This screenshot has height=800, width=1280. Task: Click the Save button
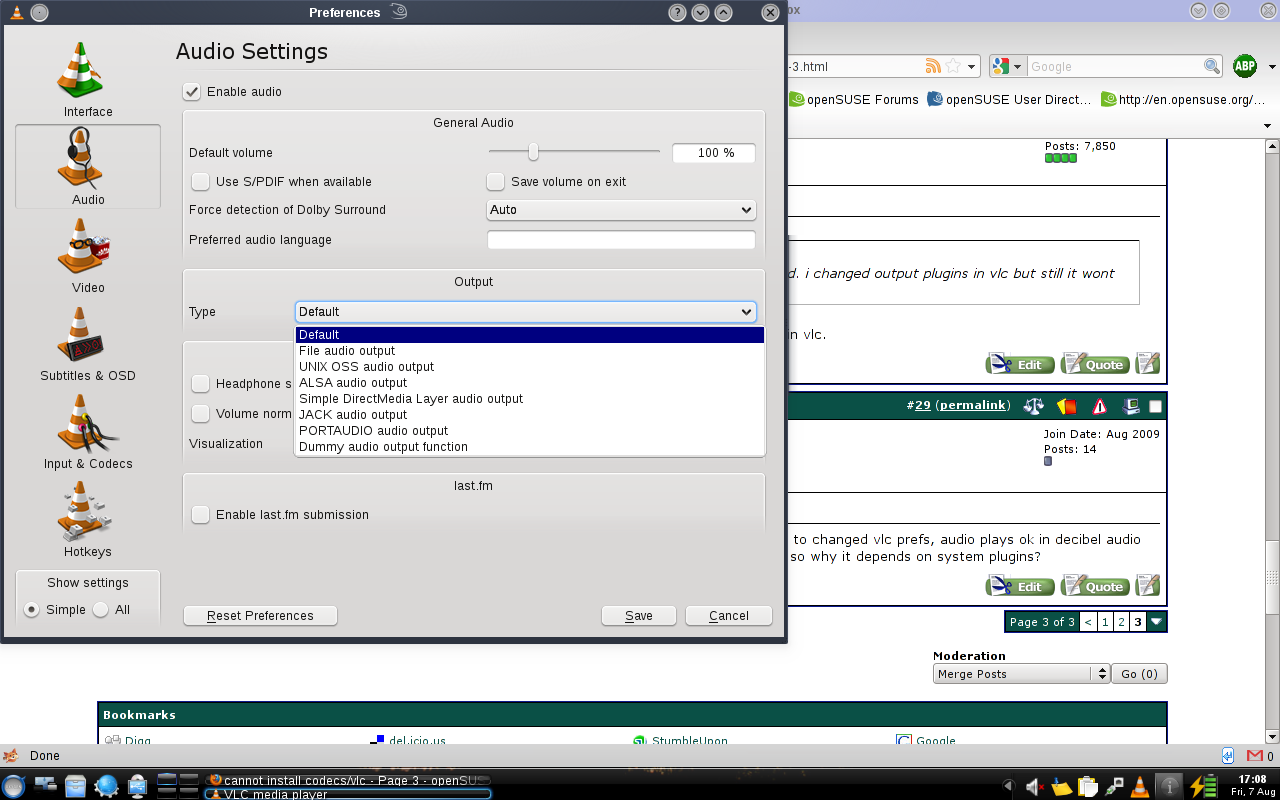point(639,616)
